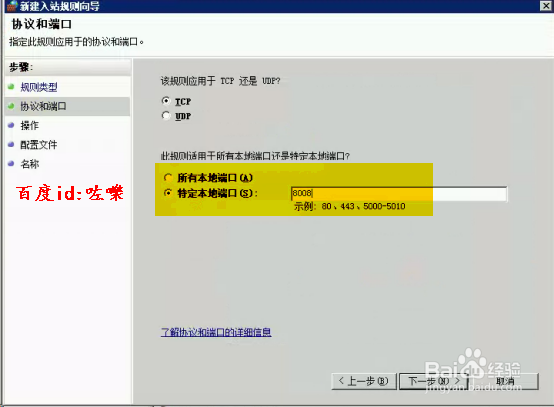Click the description 指定此规则应用于的协议和端口
554x407 pixels.
(76, 42)
